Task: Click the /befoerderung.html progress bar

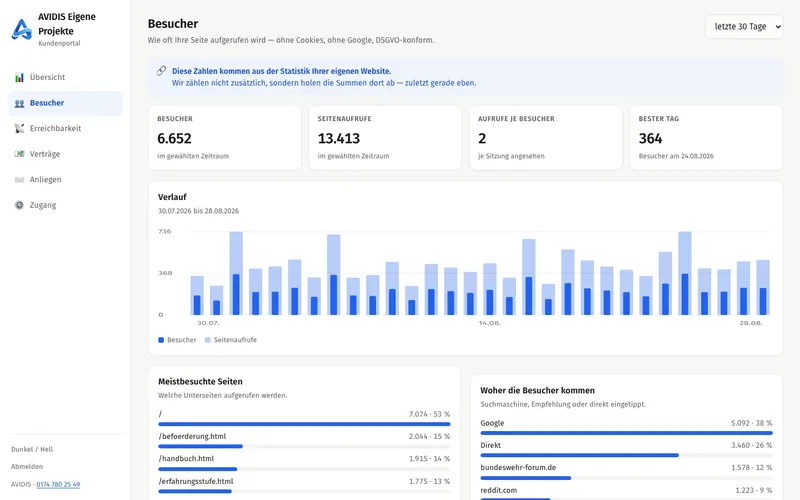Action: [x=304, y=446]
